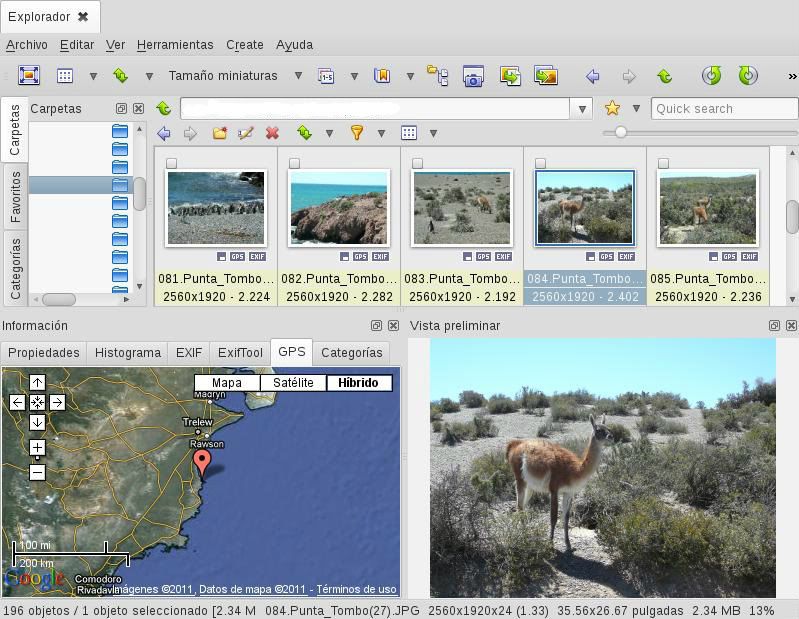The width and height of the screenshot is (799, 619).
Task: Click the blue back arrow in main toolbar
Action: [592, 76]
